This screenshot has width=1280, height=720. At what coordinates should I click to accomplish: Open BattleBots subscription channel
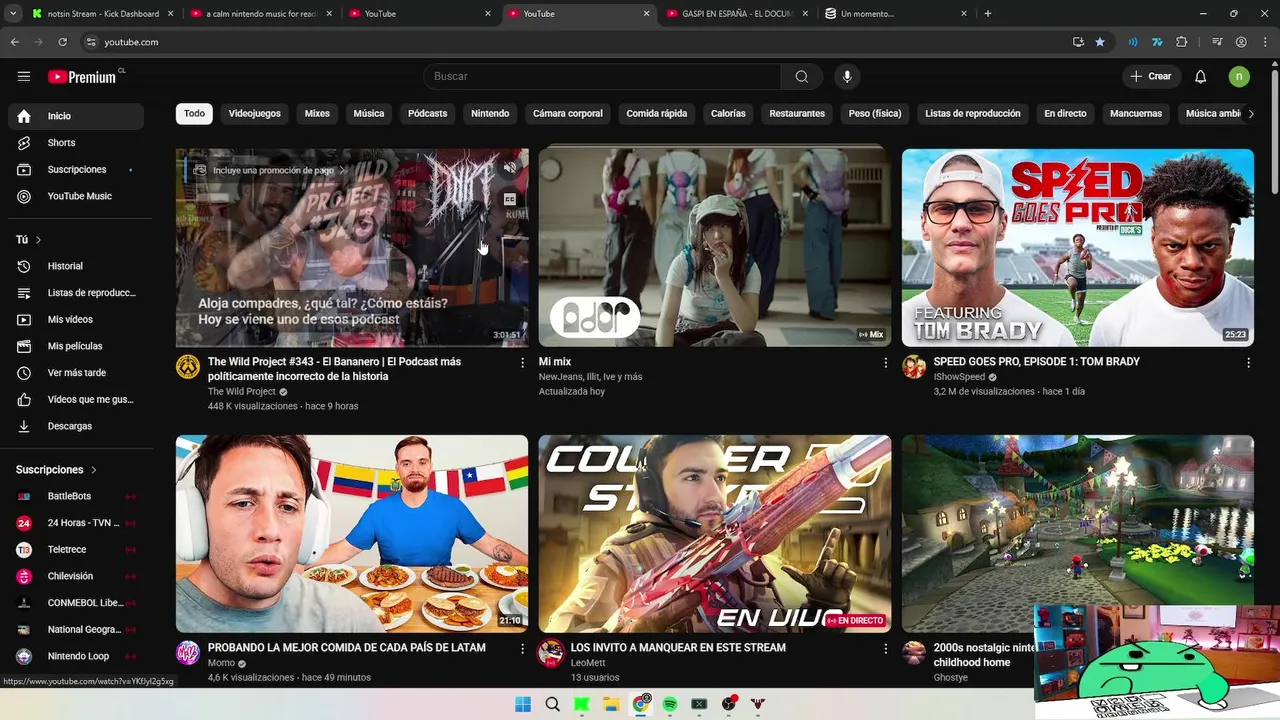[x=76, y=496]
